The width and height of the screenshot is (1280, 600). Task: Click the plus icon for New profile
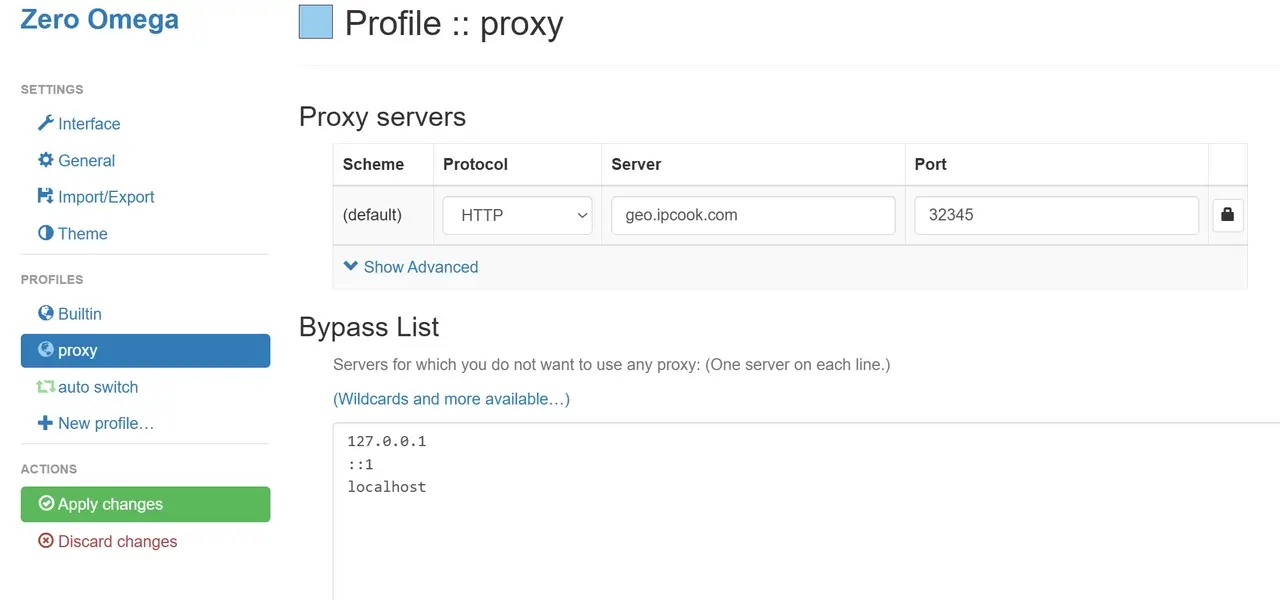44,423
